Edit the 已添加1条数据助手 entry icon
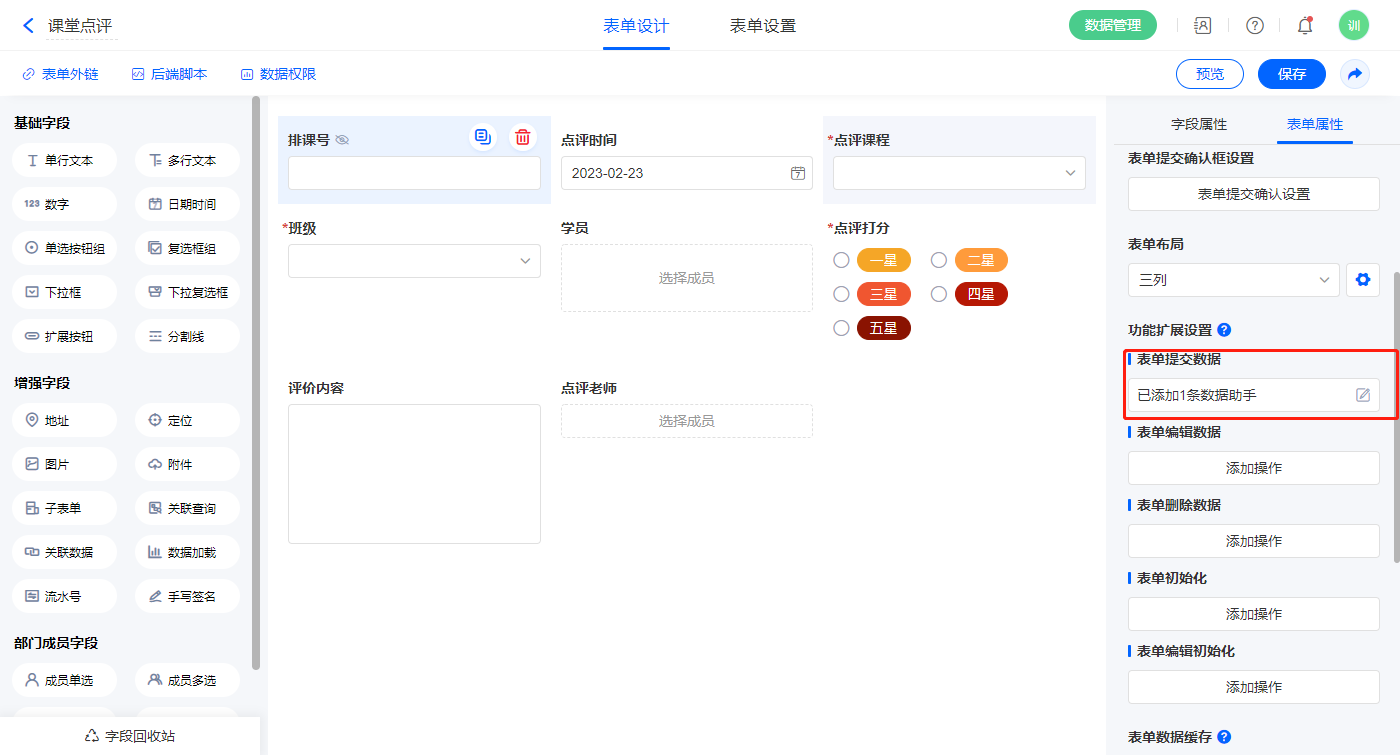 pyautogui.click(x=1362, y=395)
